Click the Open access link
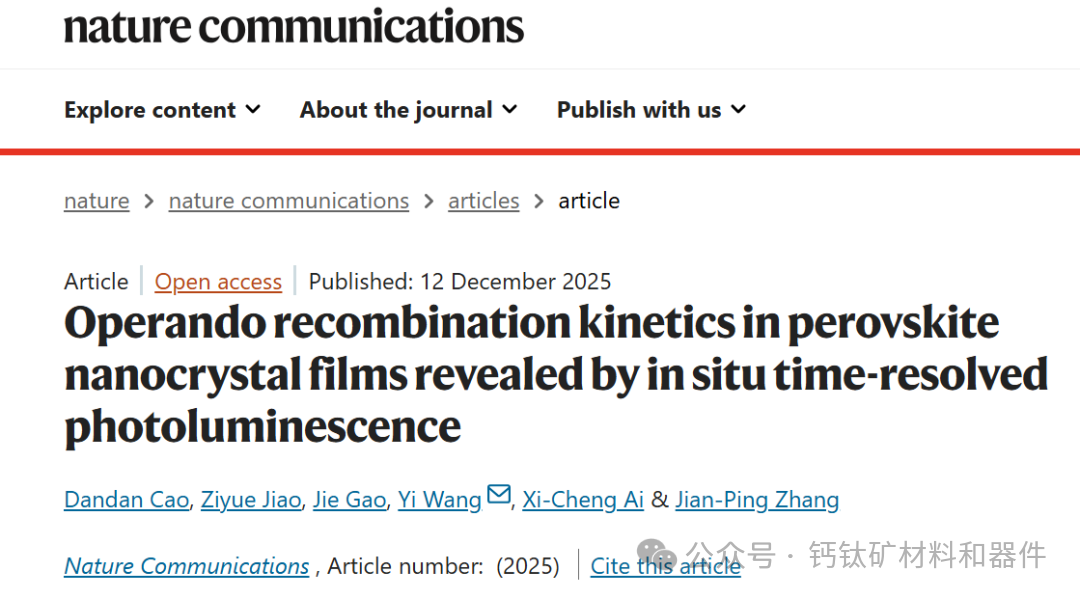The height and width of the screenshot is (598, 1080). (x=218, y=282)
